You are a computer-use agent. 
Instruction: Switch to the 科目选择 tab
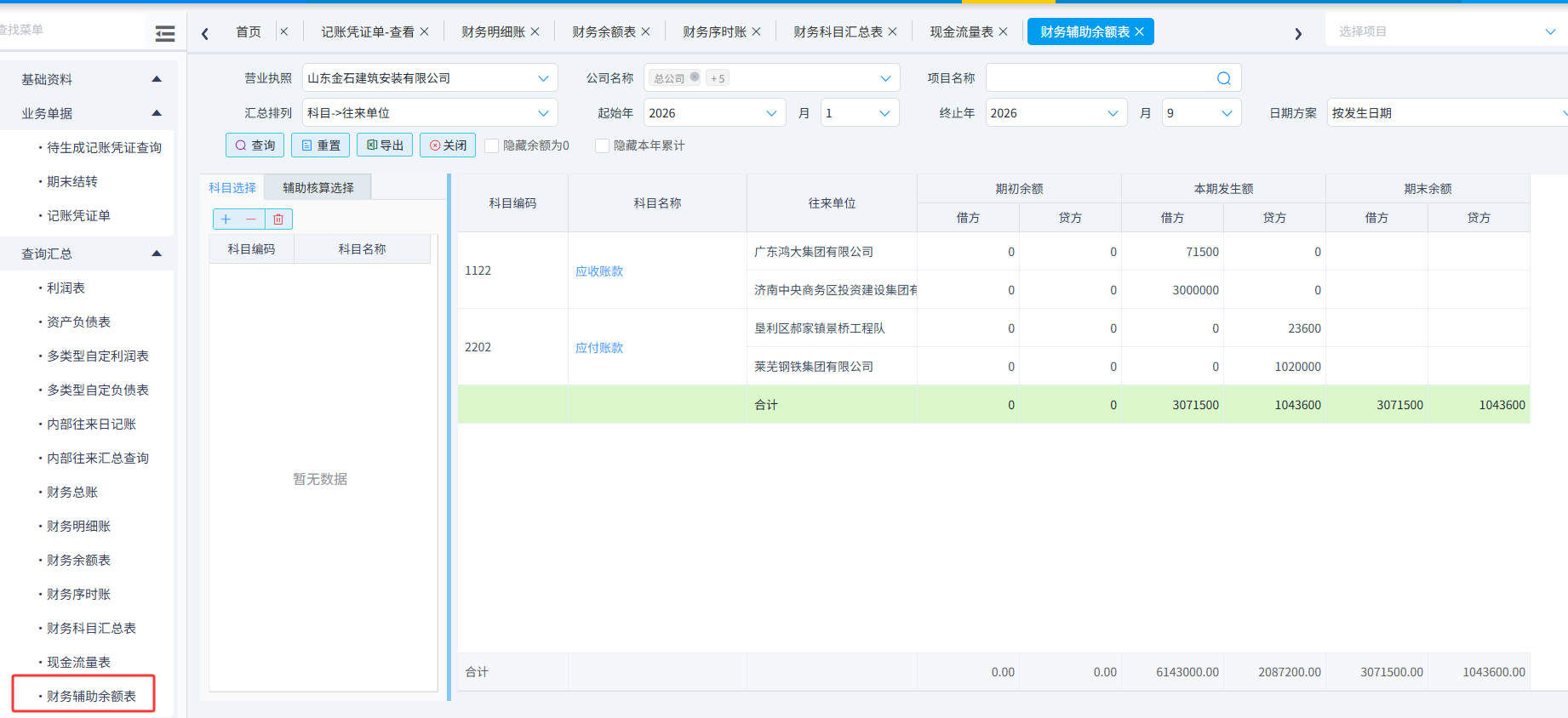point(232,188)
